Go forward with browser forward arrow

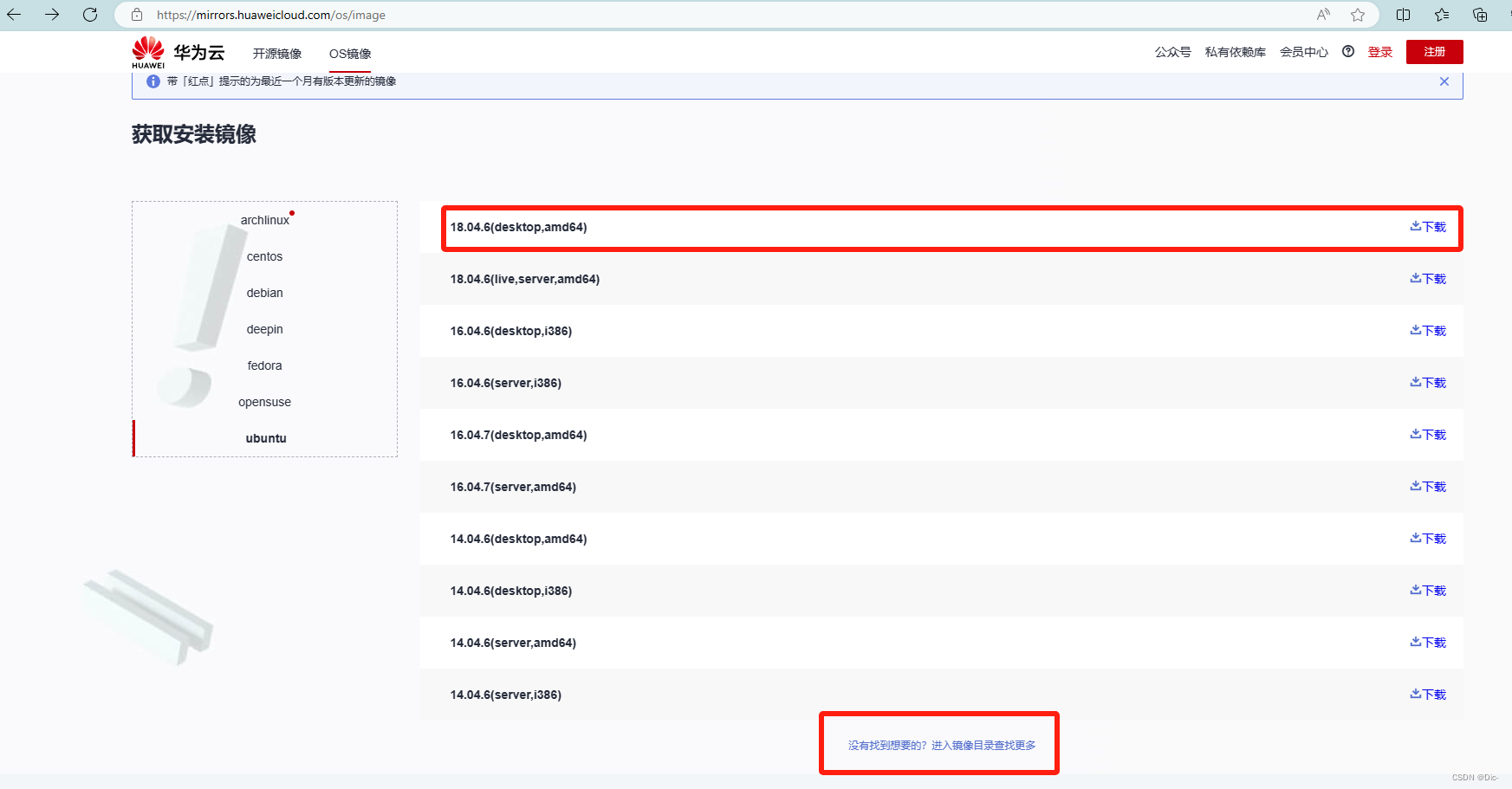click(52, 15)
